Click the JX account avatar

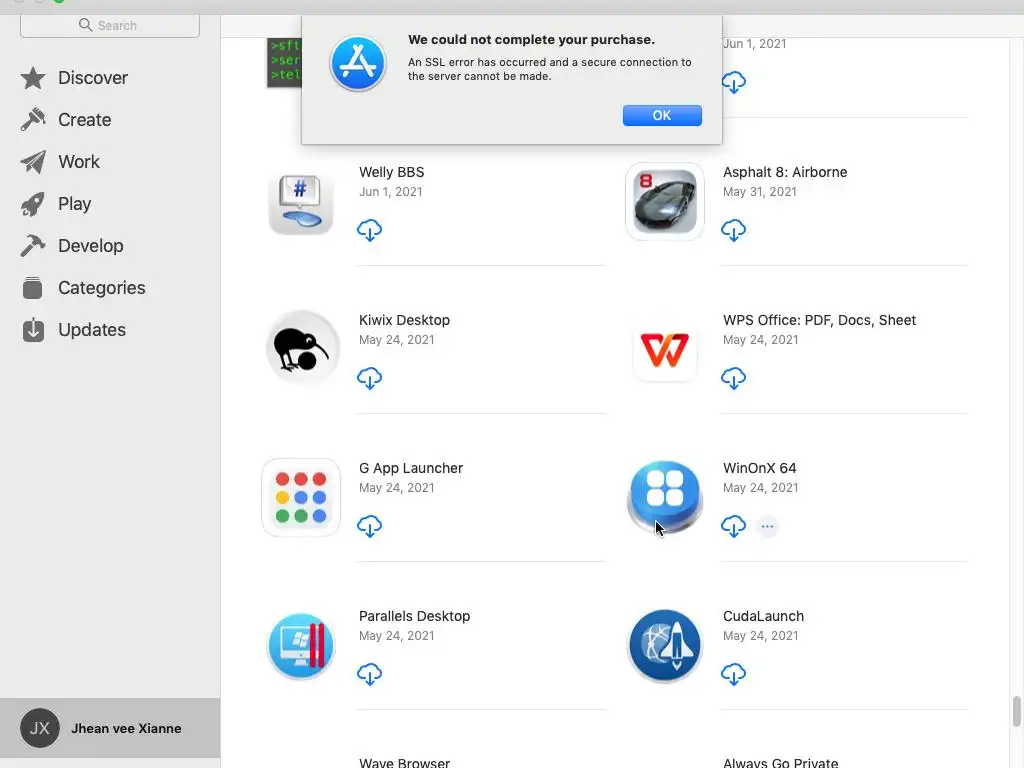tap(40, 728)
